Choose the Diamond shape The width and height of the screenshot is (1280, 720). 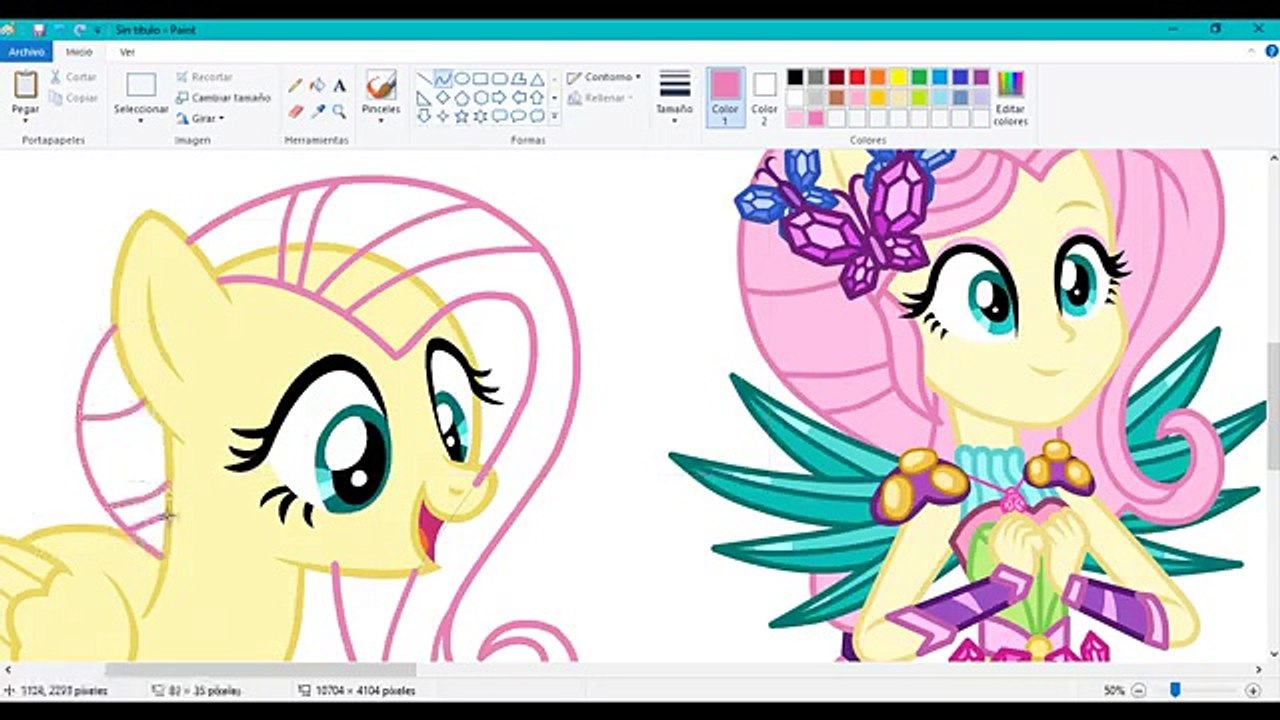coord(443,98)
